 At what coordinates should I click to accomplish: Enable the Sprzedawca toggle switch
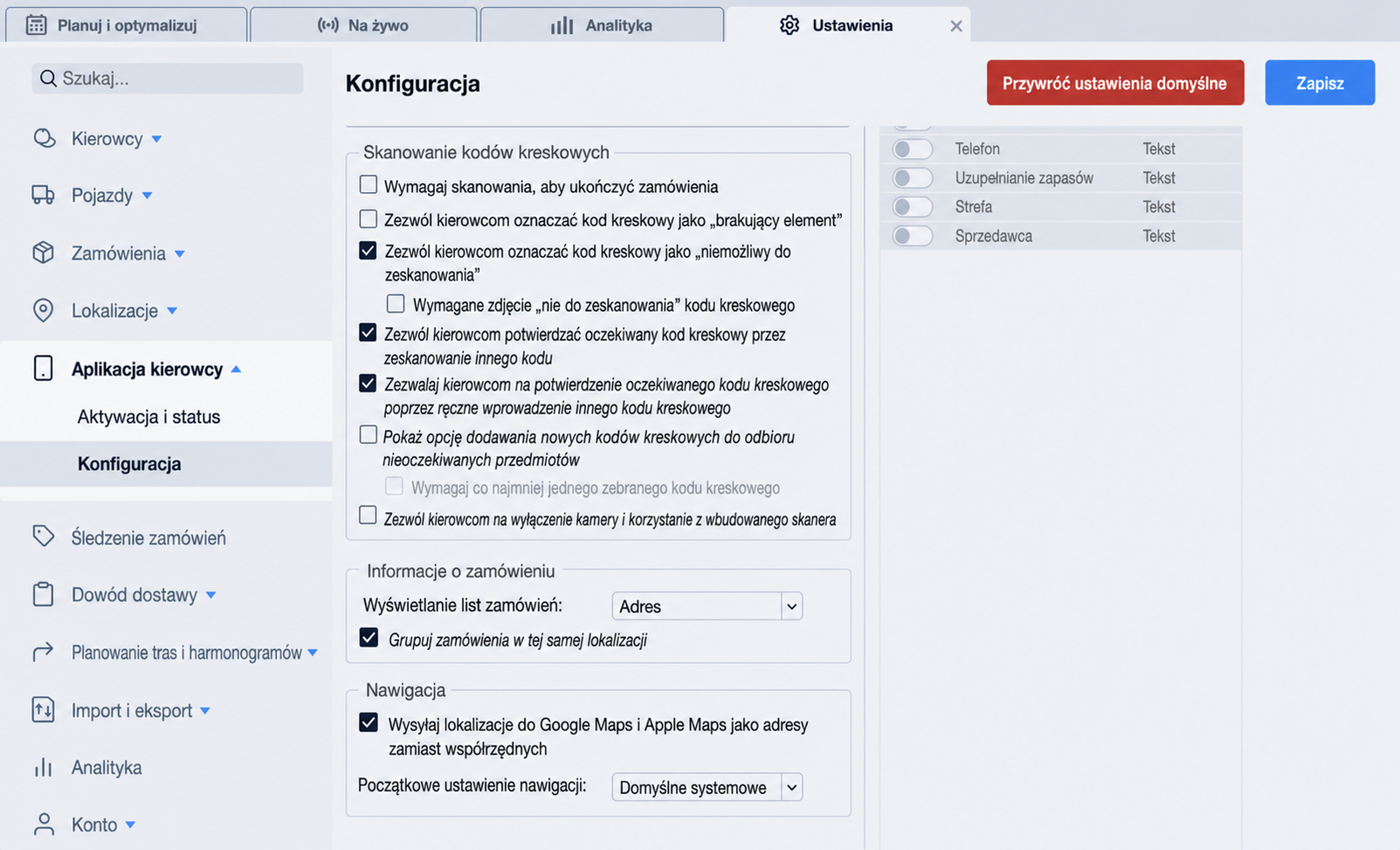(913, 236)
